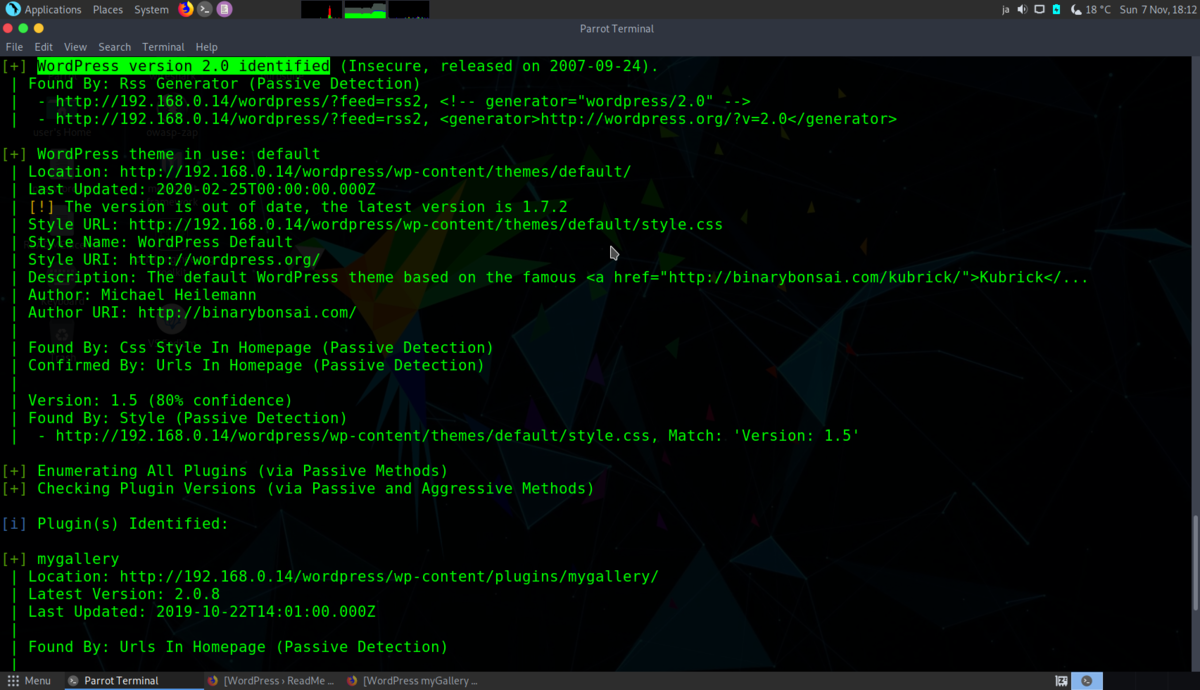Screen dimensions: 1200x690
Task: Click the network usage monitor graph
Action: tap(409, 10)
